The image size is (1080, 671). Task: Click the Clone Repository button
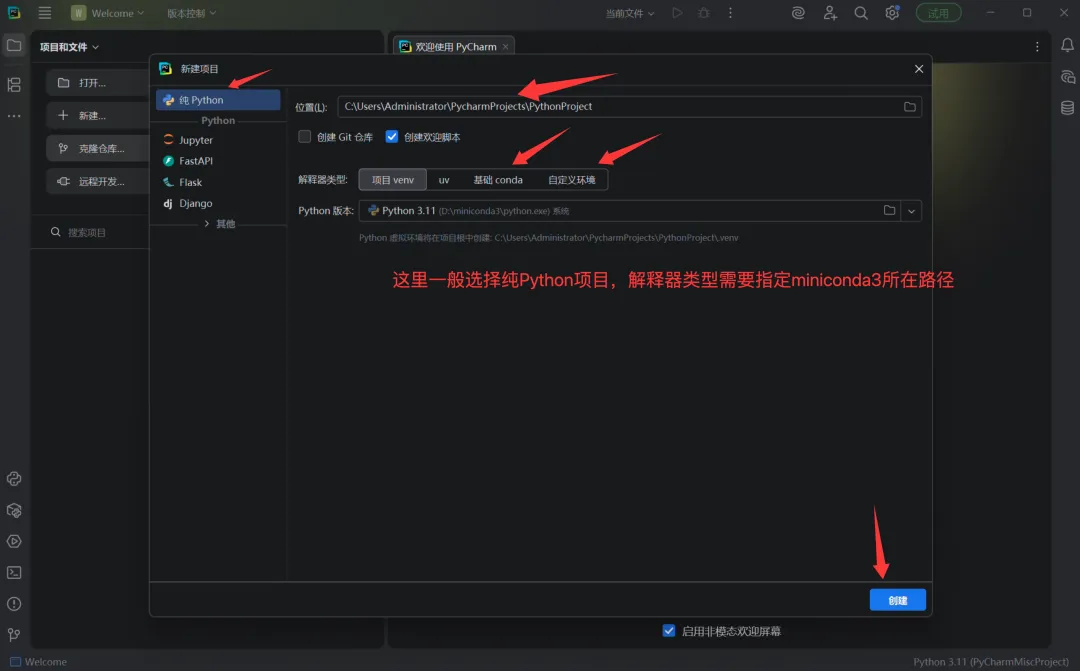click(x=98, y=148)
